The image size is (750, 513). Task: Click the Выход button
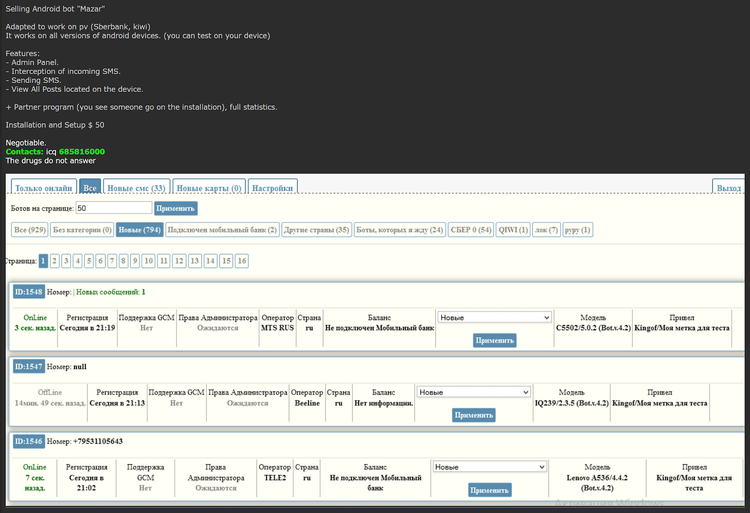[729, 187]
